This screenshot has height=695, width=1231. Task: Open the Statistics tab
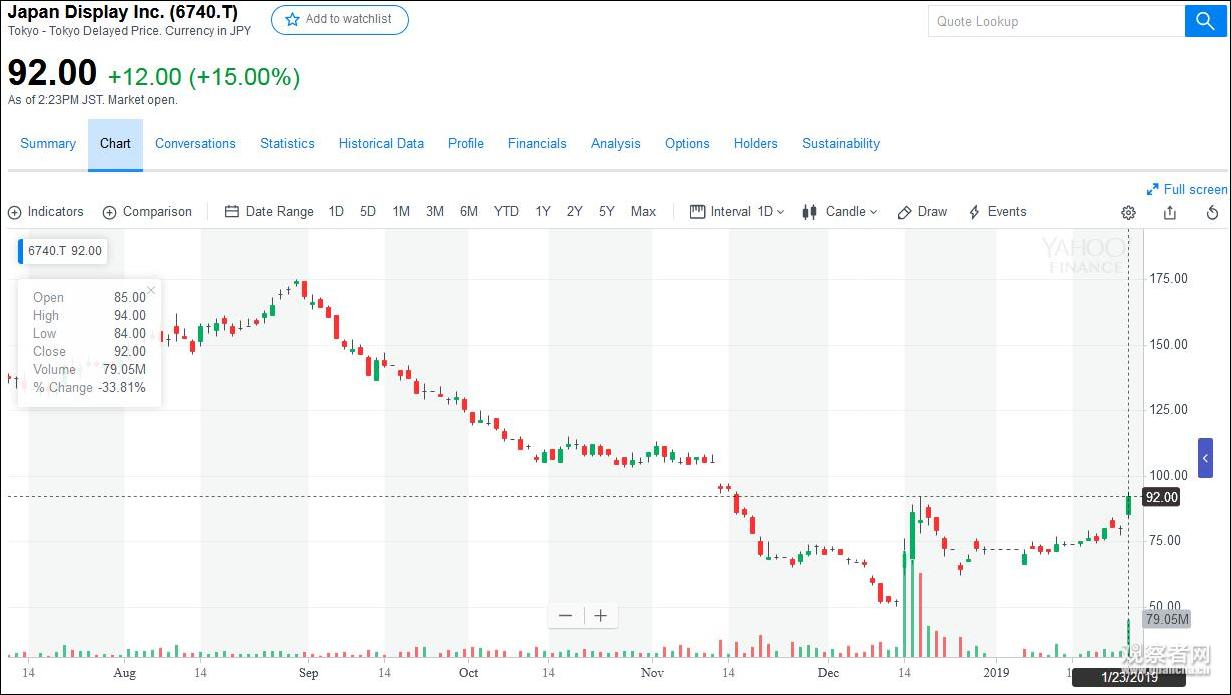(287, 143)
